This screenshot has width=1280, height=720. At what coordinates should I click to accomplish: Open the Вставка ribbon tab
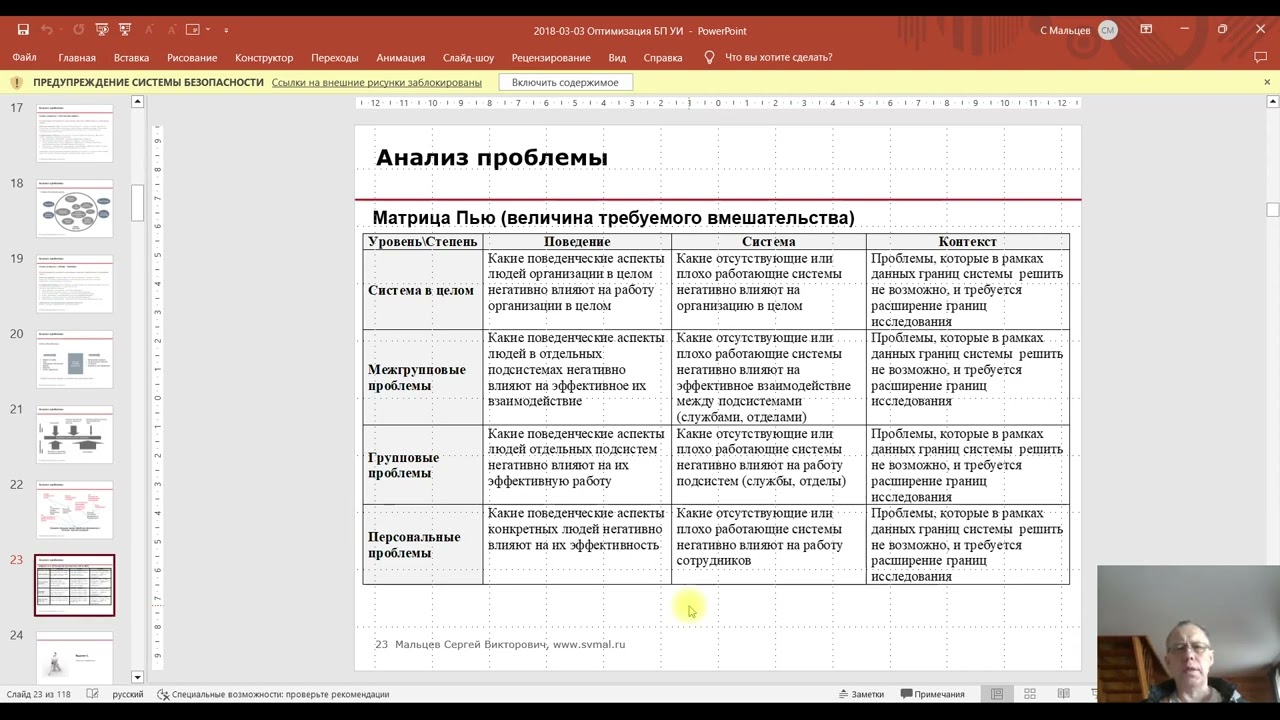pyautogui.click(x=131, y=58)
